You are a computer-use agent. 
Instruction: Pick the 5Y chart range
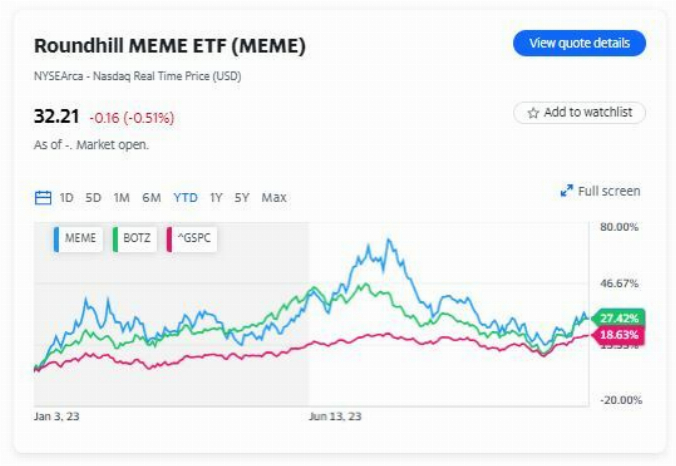242,198
